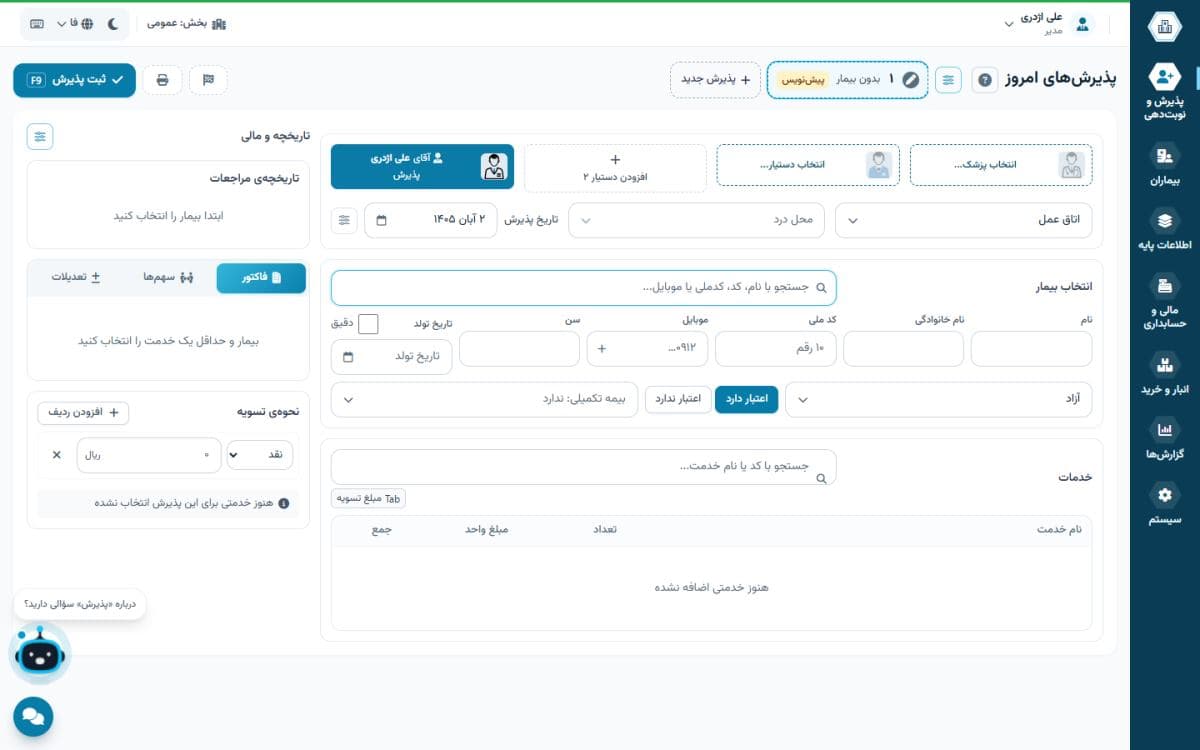Select the اعتبار ندارد option

coord(677,400)
